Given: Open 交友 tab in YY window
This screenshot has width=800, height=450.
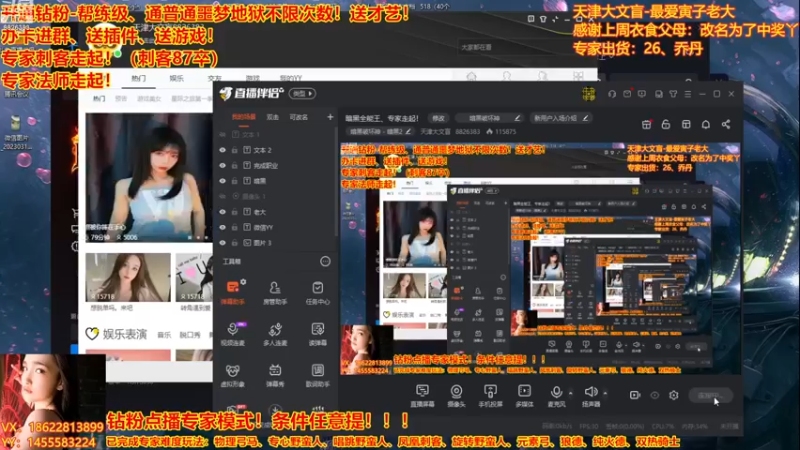Looking at the screenshot, I should tap(214, 78).
